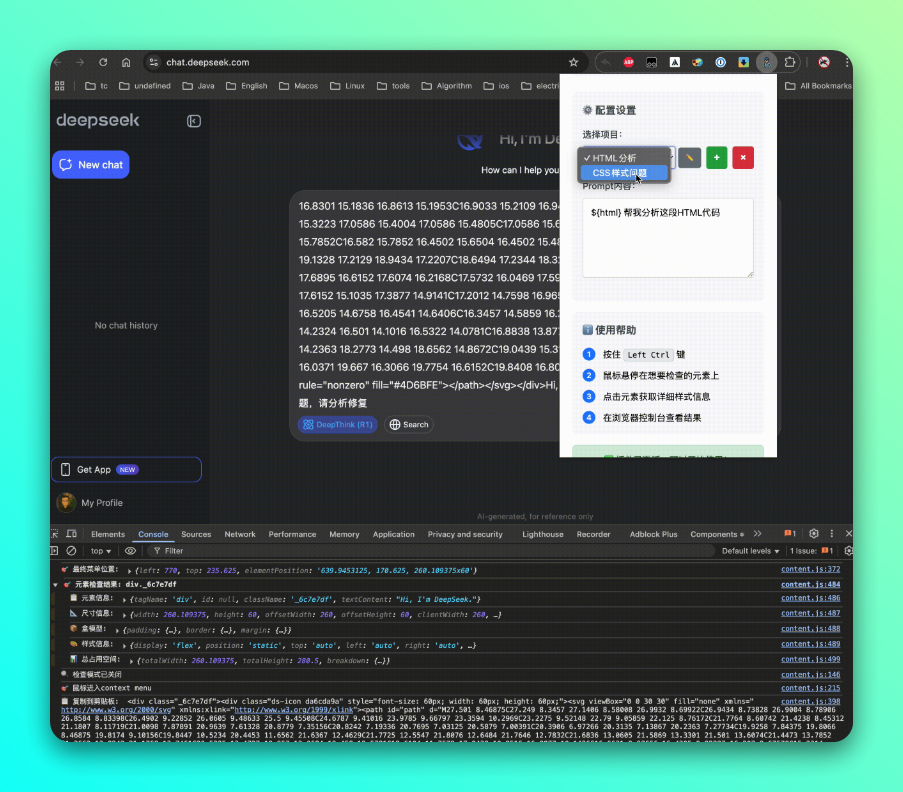The width and height of the screenshot is (903, 792).
Task: Activate the DevTools element picker icon
Action: tap(55, 534)
